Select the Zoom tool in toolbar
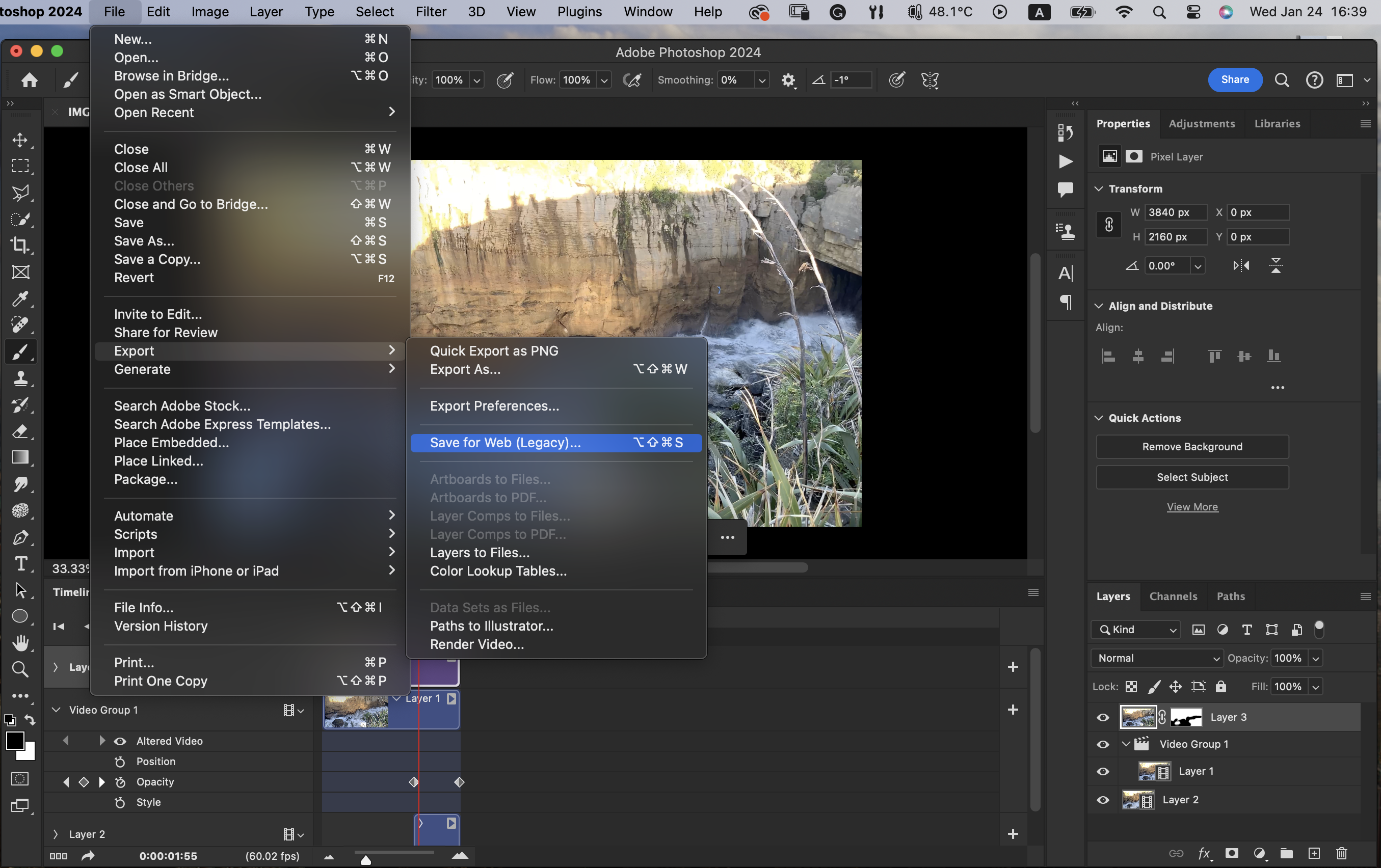The image size is (1381, 868). click(20, 668)
